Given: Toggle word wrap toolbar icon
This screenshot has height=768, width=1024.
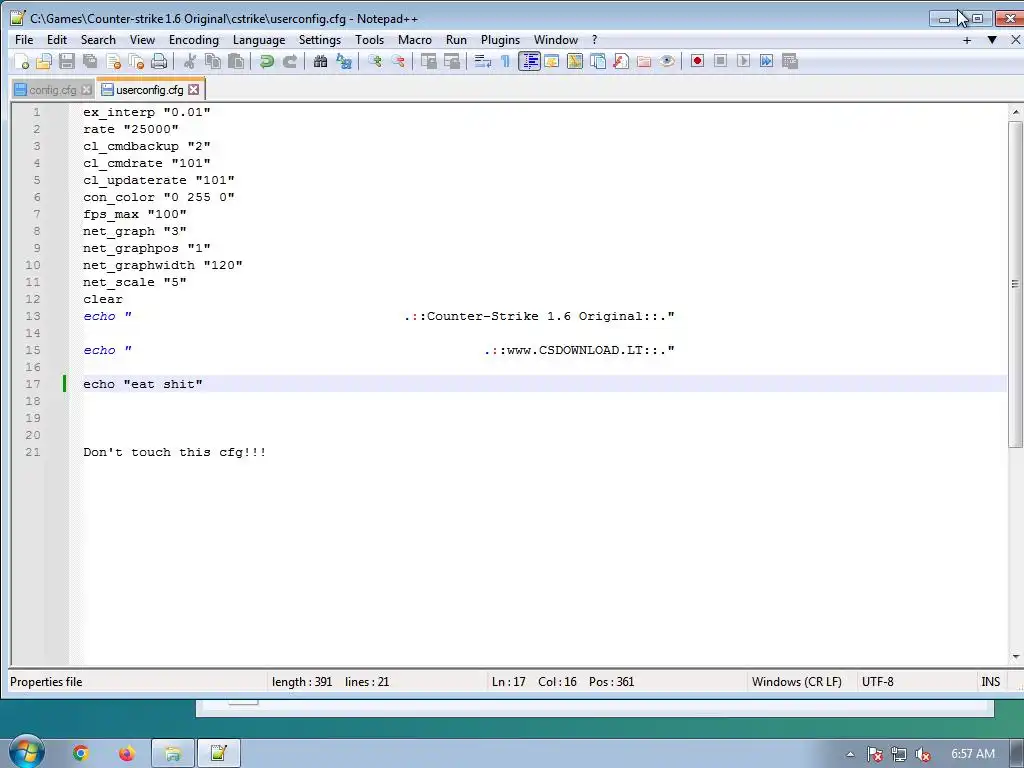Looking at the screenshot, I should pos(483,61).
